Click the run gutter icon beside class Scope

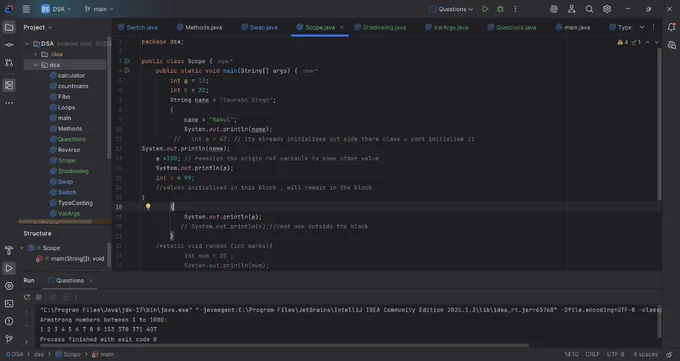click(128, 61)
